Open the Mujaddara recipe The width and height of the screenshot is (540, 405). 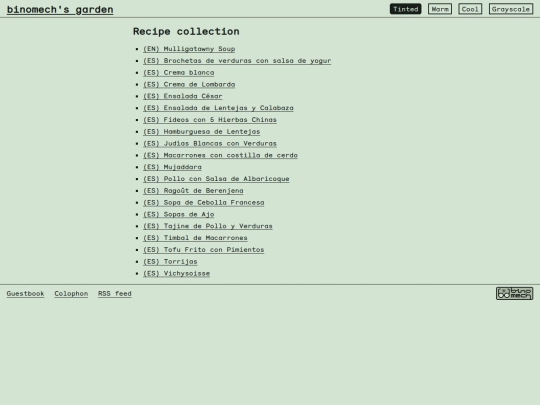tap(172, 167)
